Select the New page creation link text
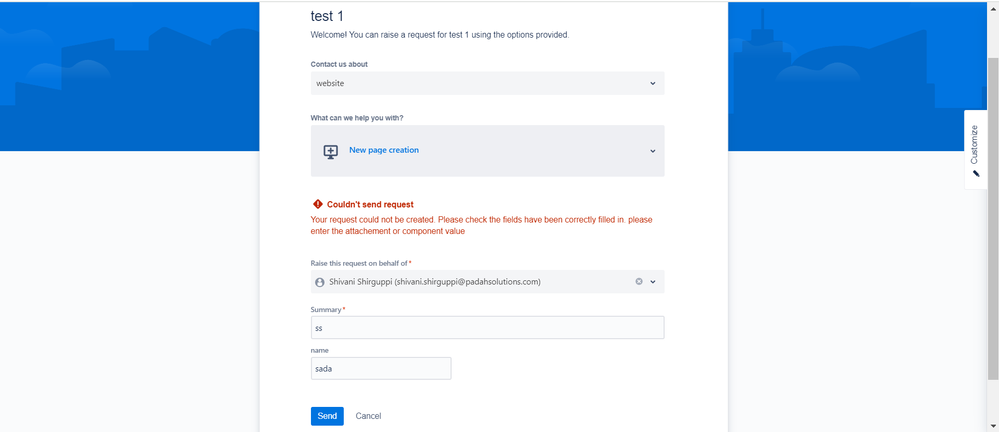The width and height of the screenshot is (999, 432). coord(384,150)
